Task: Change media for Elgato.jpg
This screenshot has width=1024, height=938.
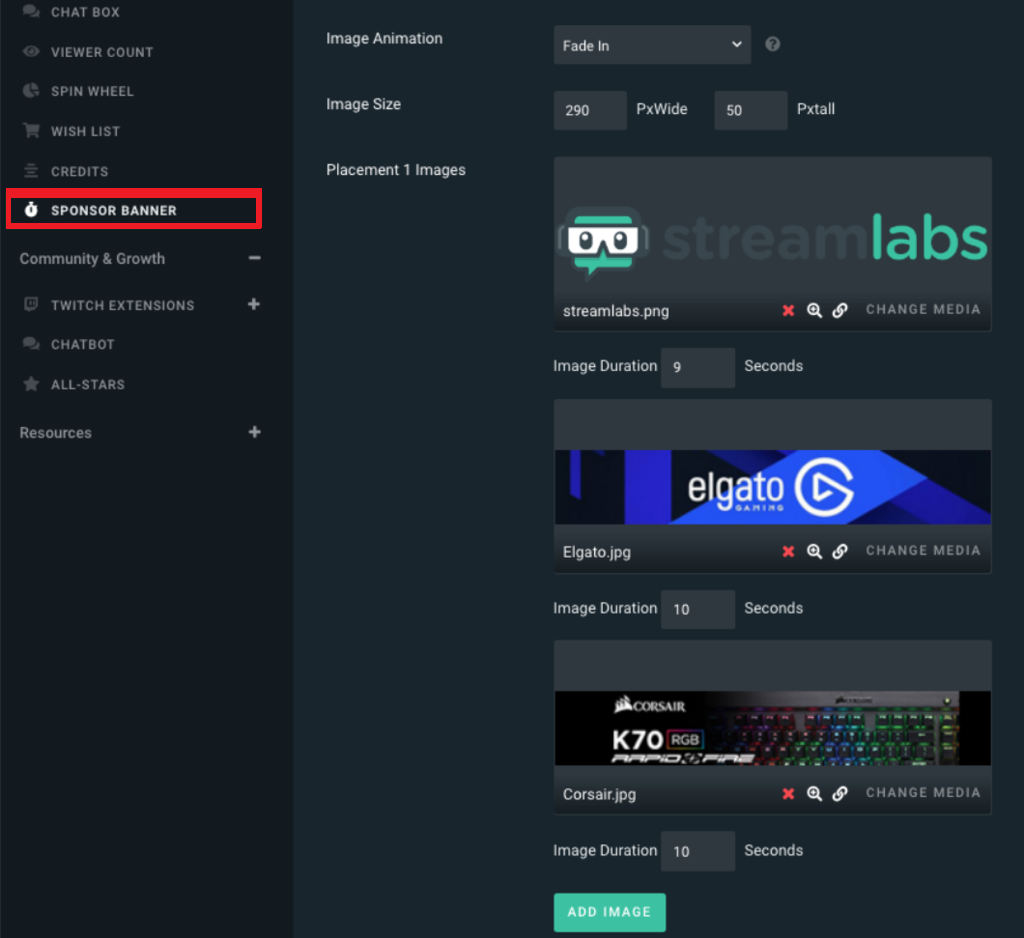Action: [923, 551]
